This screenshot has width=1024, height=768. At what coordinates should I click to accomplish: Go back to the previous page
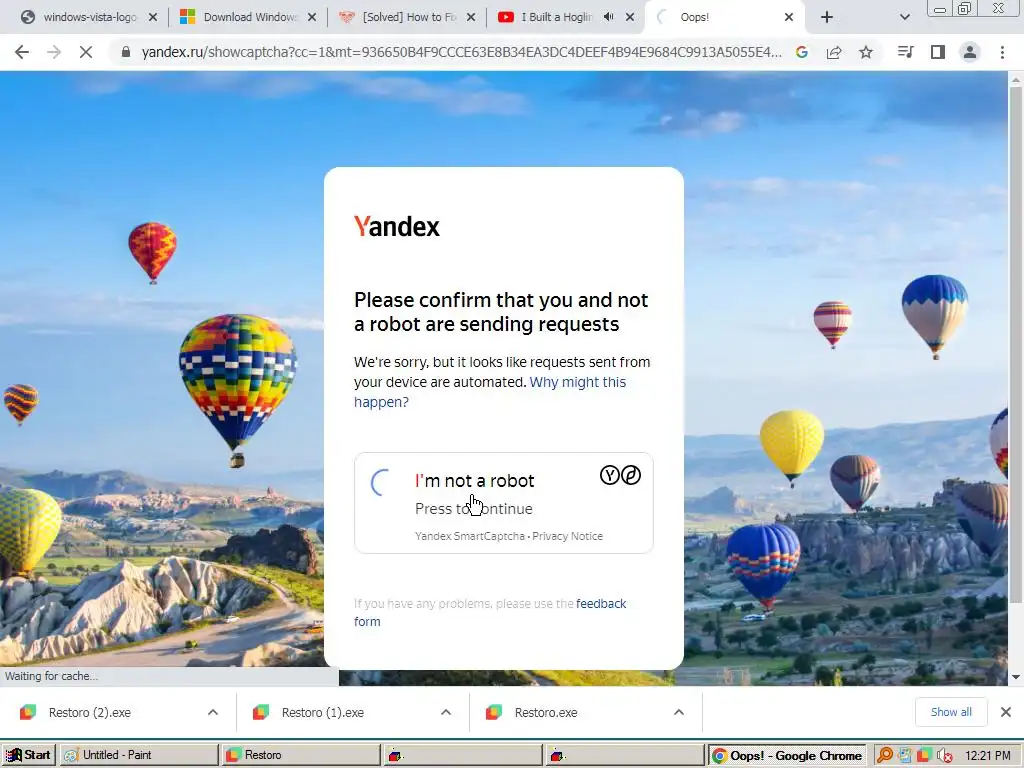(x=22, y=52)
